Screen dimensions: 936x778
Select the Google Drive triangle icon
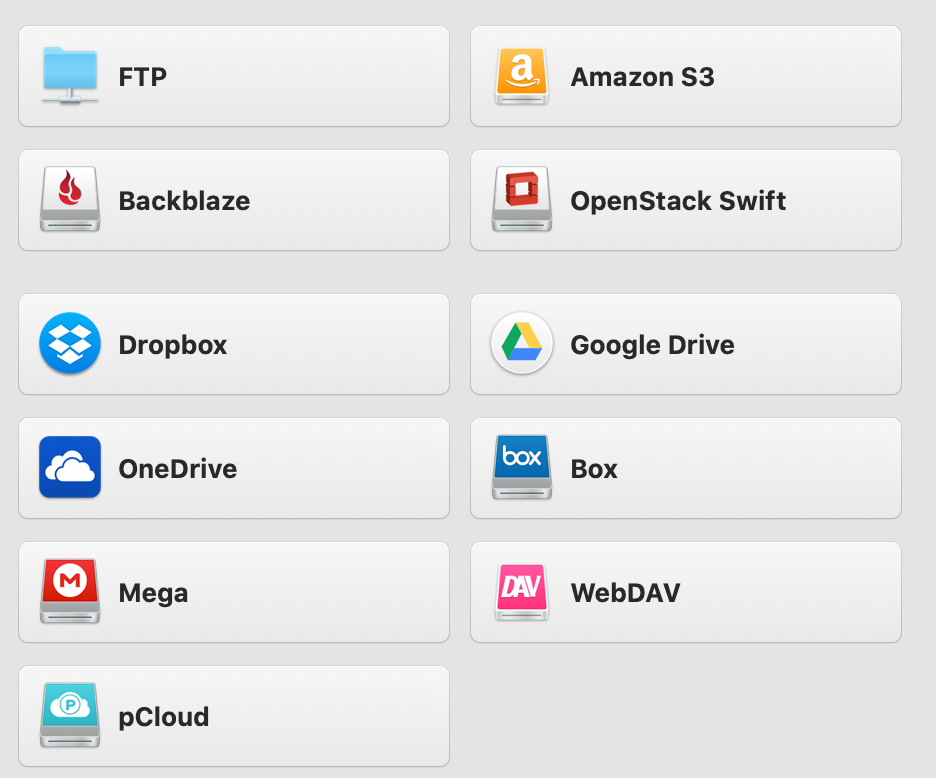[x=522, y=343]
